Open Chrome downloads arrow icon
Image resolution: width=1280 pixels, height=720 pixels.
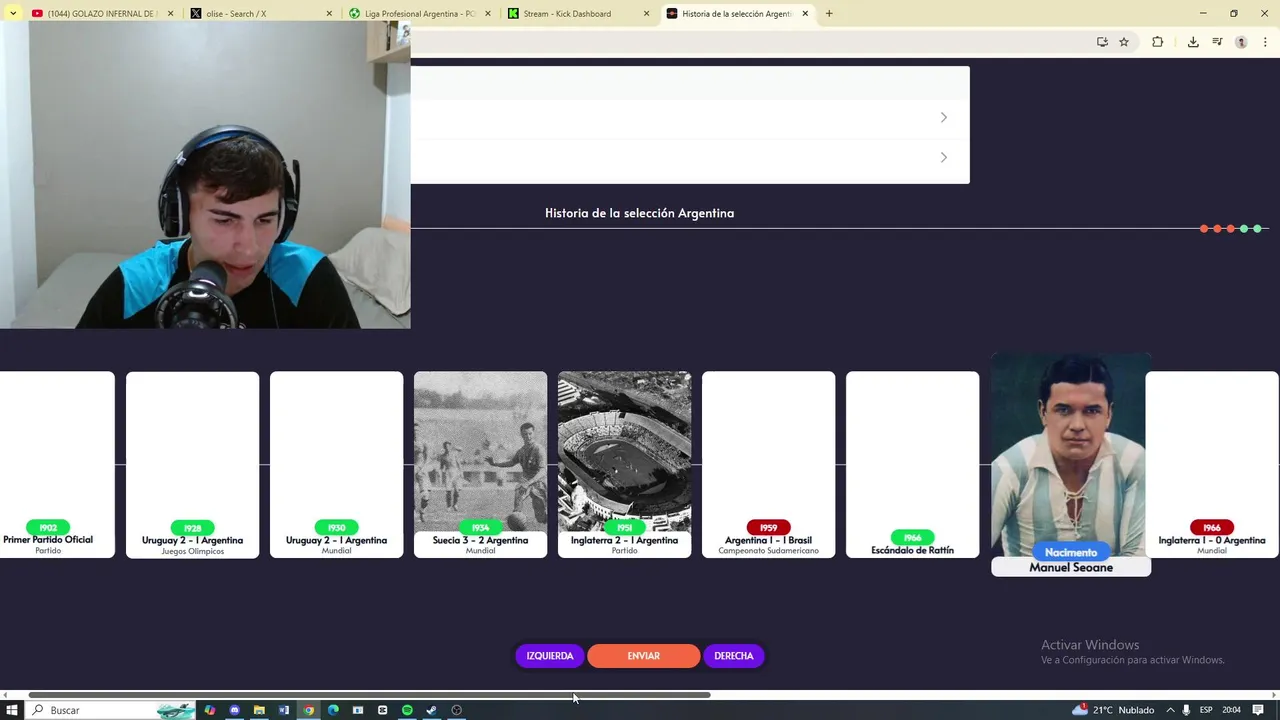coord(1193,42)
